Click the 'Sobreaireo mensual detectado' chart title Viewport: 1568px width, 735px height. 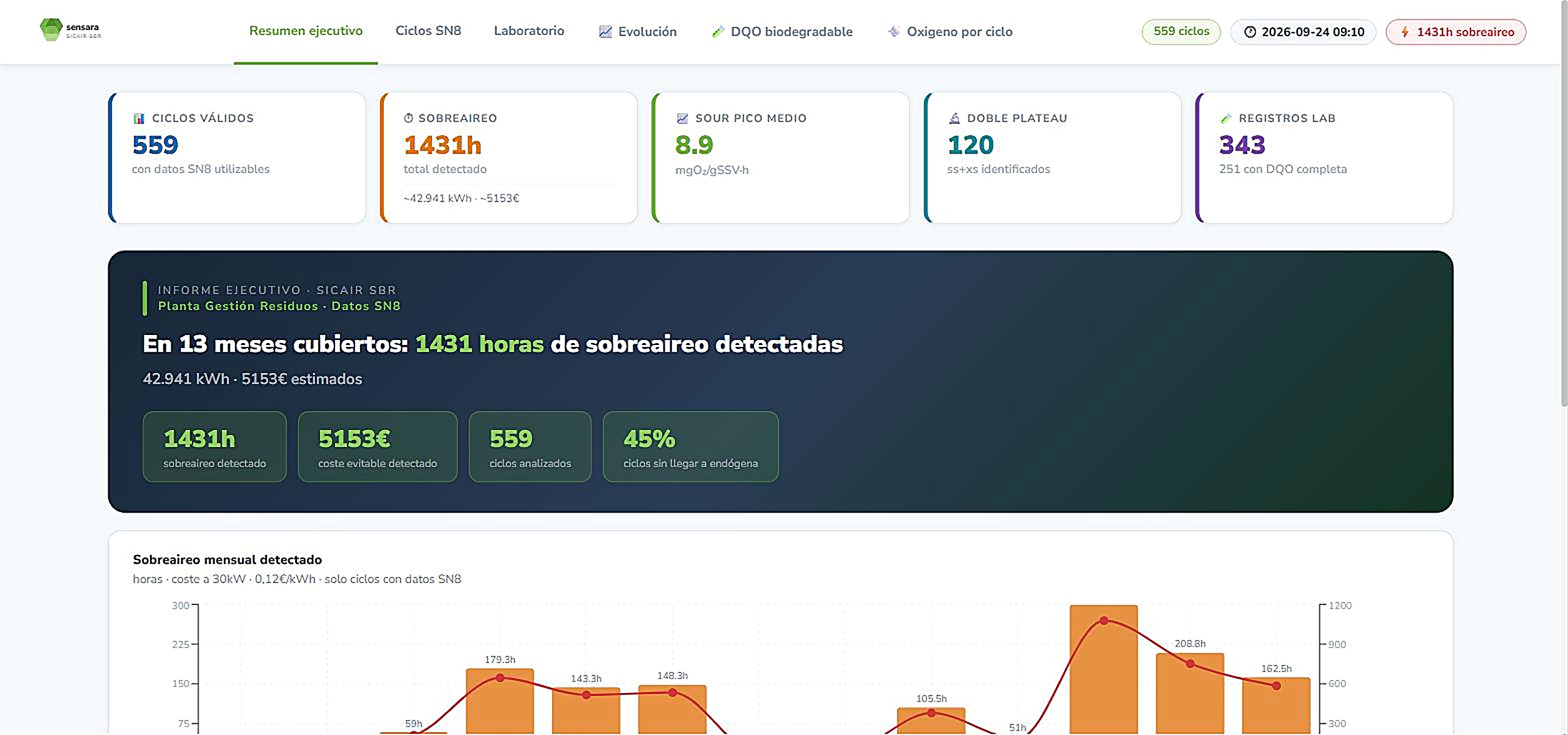[228, 559]
